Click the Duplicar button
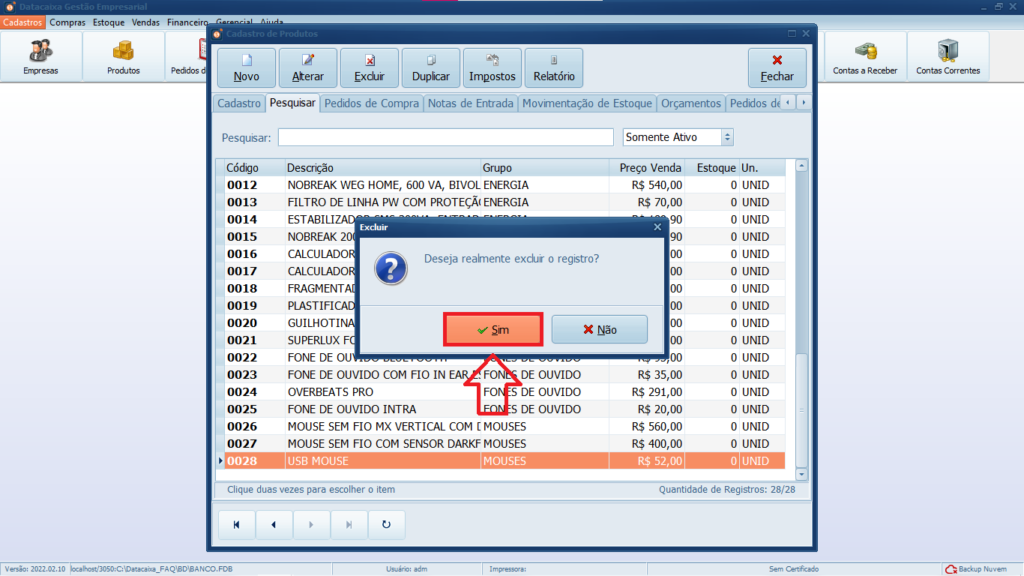The height and width of the screenshot is (576, 1024). (431, 68)
